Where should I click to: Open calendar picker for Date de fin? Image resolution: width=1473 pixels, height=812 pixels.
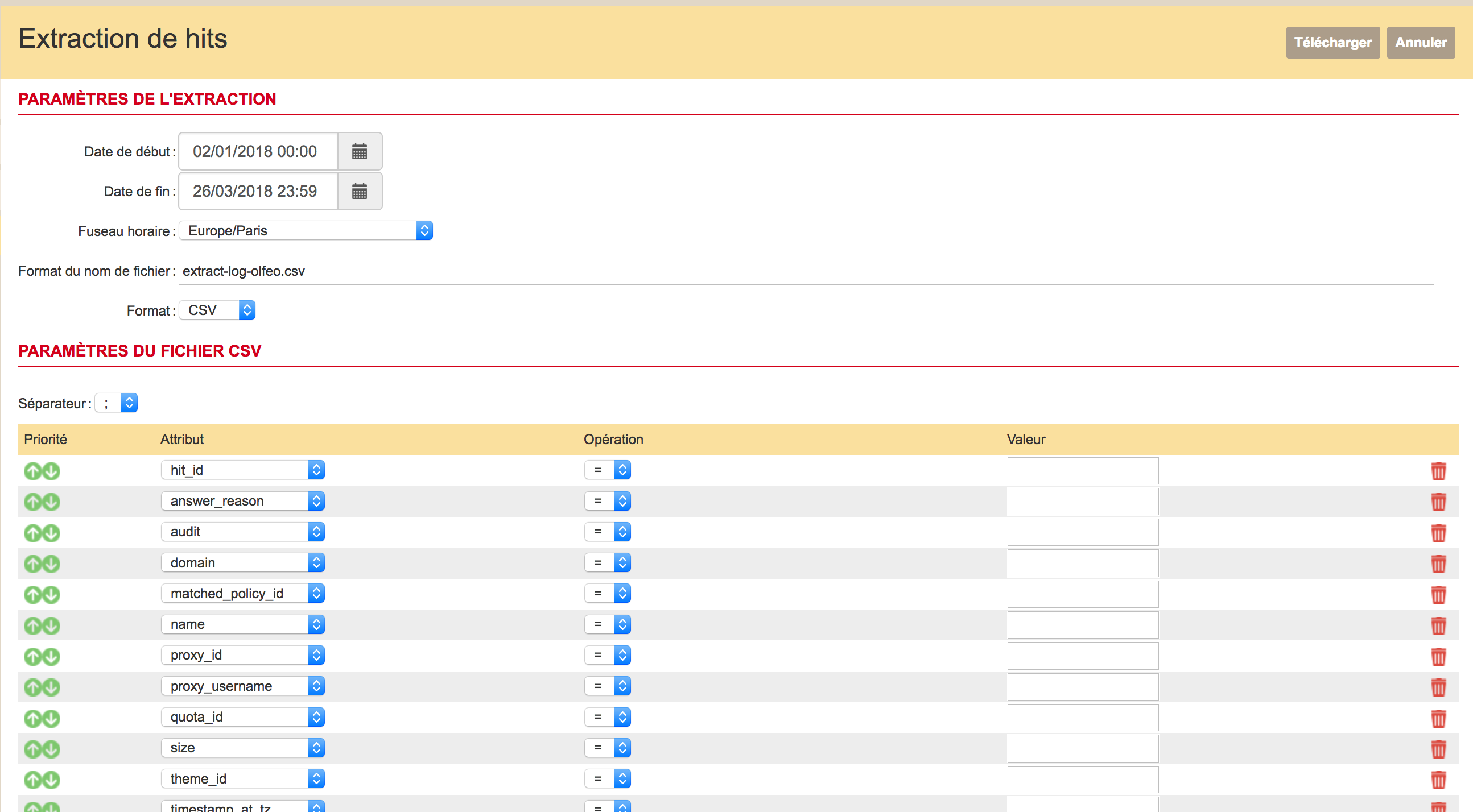click(359, 192)
